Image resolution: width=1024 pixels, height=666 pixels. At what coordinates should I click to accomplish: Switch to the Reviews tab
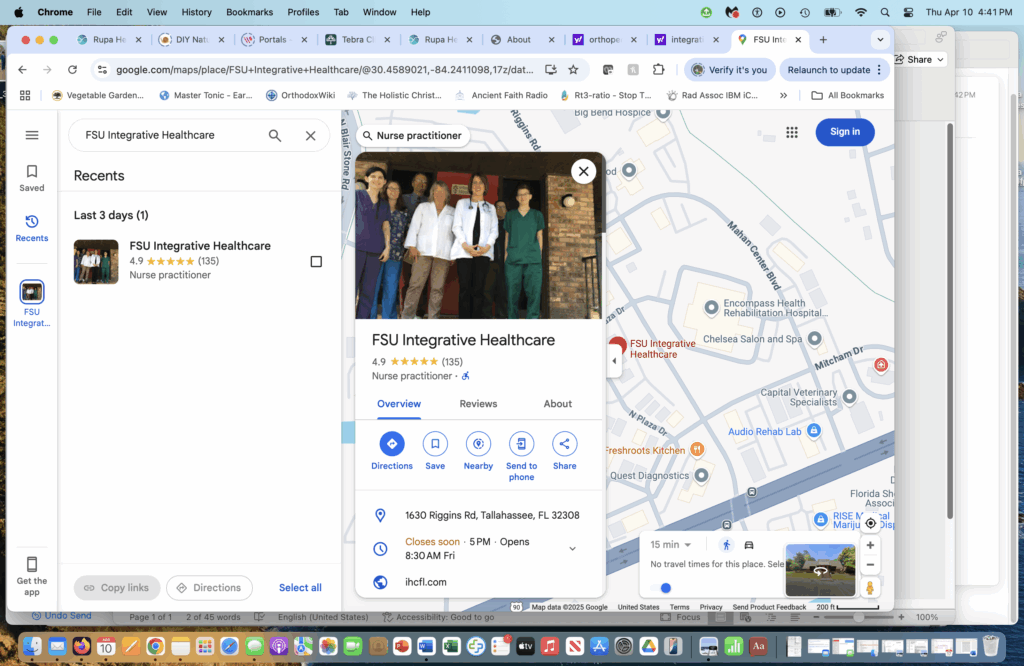click(x=478, y=404)
